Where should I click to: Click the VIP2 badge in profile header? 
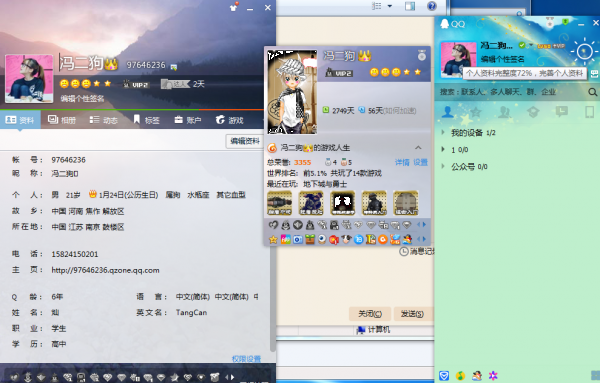(136, 84)
